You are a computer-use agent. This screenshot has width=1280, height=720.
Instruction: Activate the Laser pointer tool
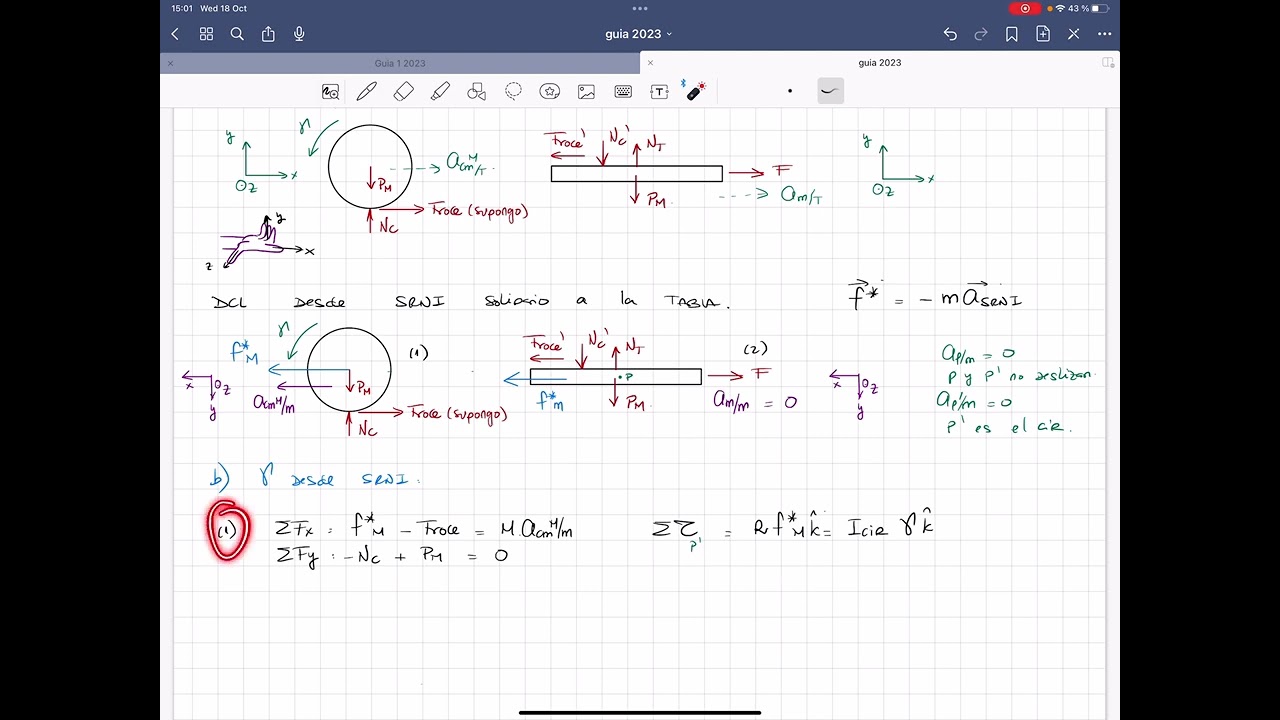695,91
